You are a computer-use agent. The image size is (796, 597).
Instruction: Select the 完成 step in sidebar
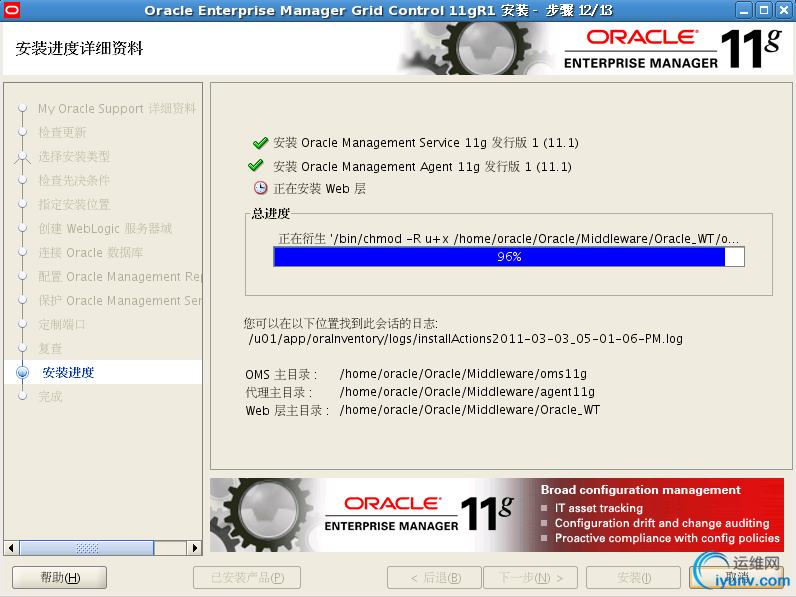(x=50, y=396)
